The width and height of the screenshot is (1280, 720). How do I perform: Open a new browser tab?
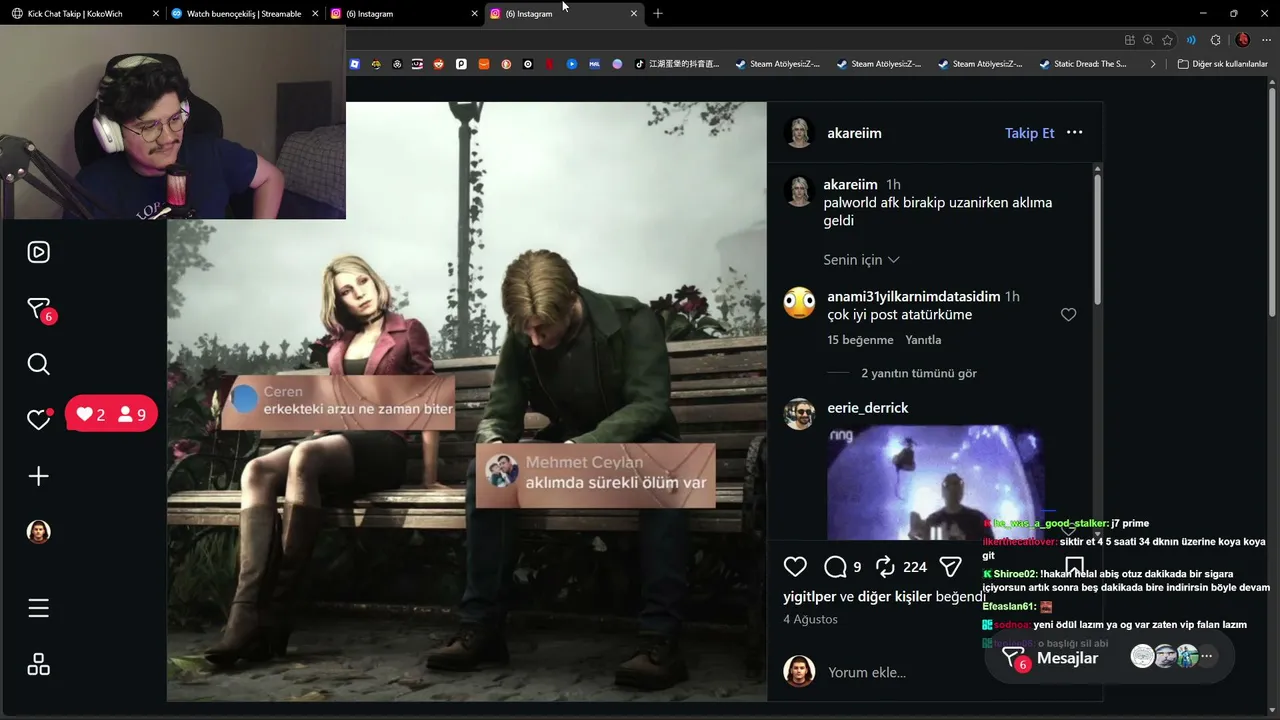pos(658,13)
